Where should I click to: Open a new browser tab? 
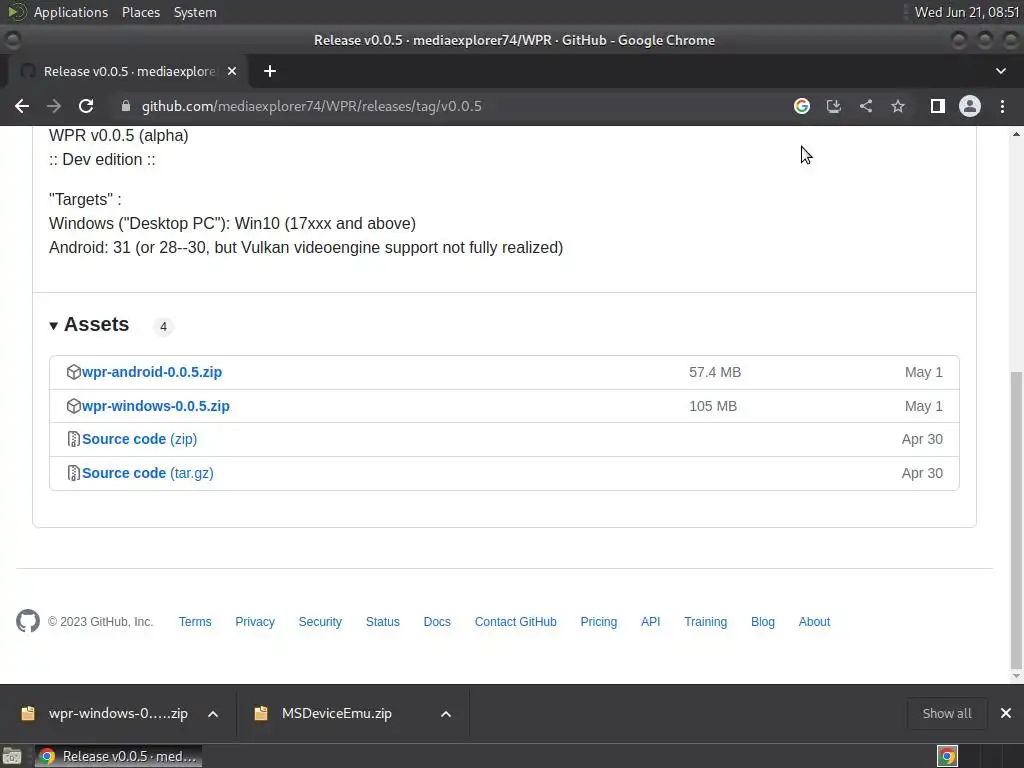[270, 71]
